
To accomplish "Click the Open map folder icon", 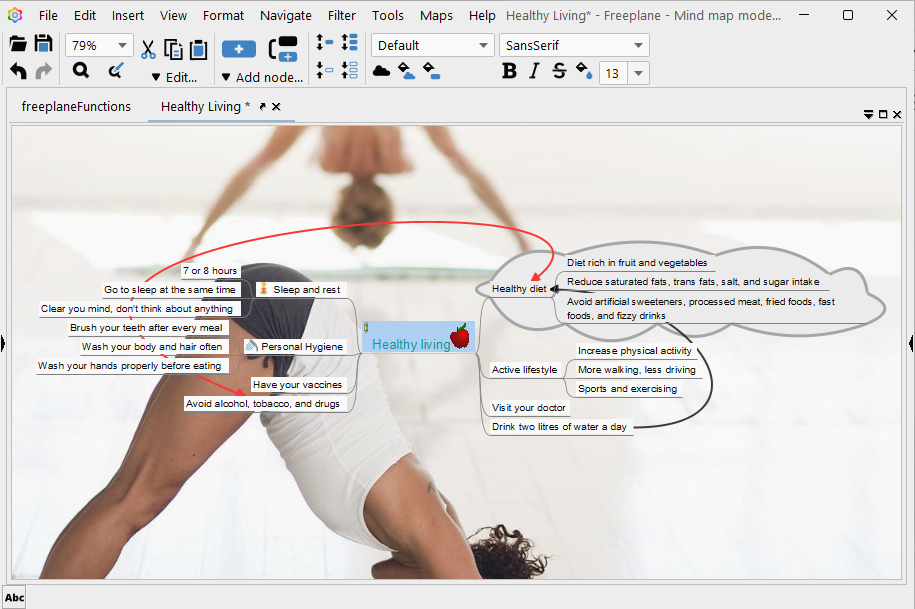I will 18,44.
